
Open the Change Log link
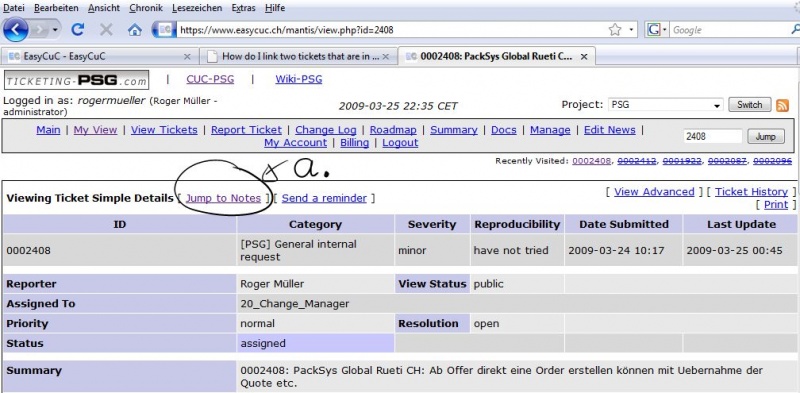click(x=326, y=130)
